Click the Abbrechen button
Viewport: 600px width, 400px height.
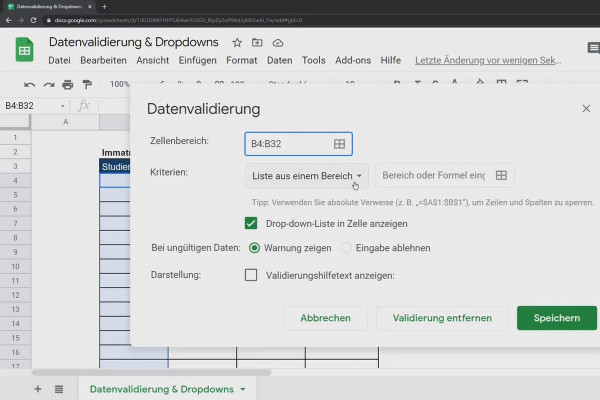point(326,318)
